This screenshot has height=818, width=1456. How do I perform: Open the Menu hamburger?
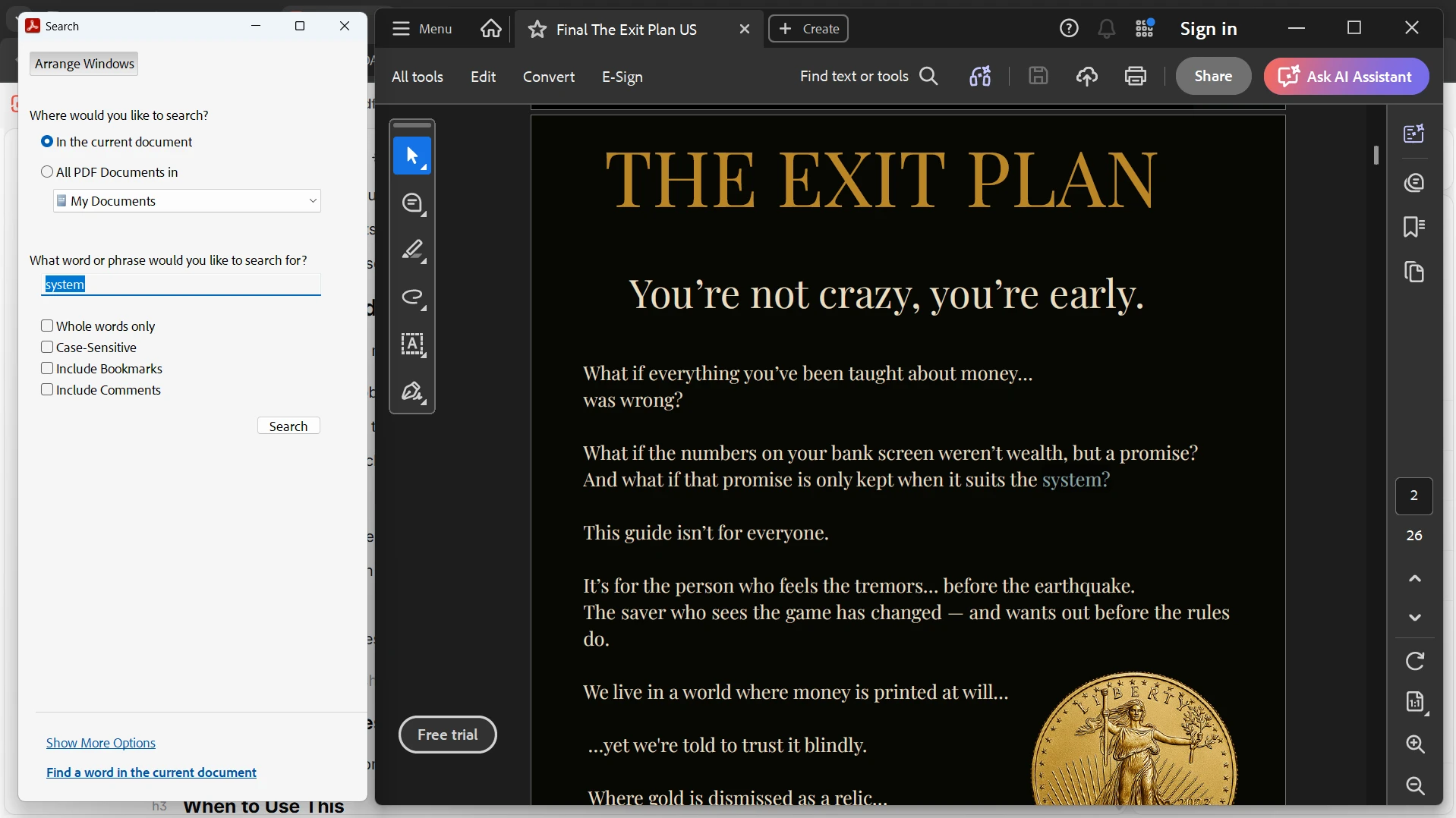point(421,29)
